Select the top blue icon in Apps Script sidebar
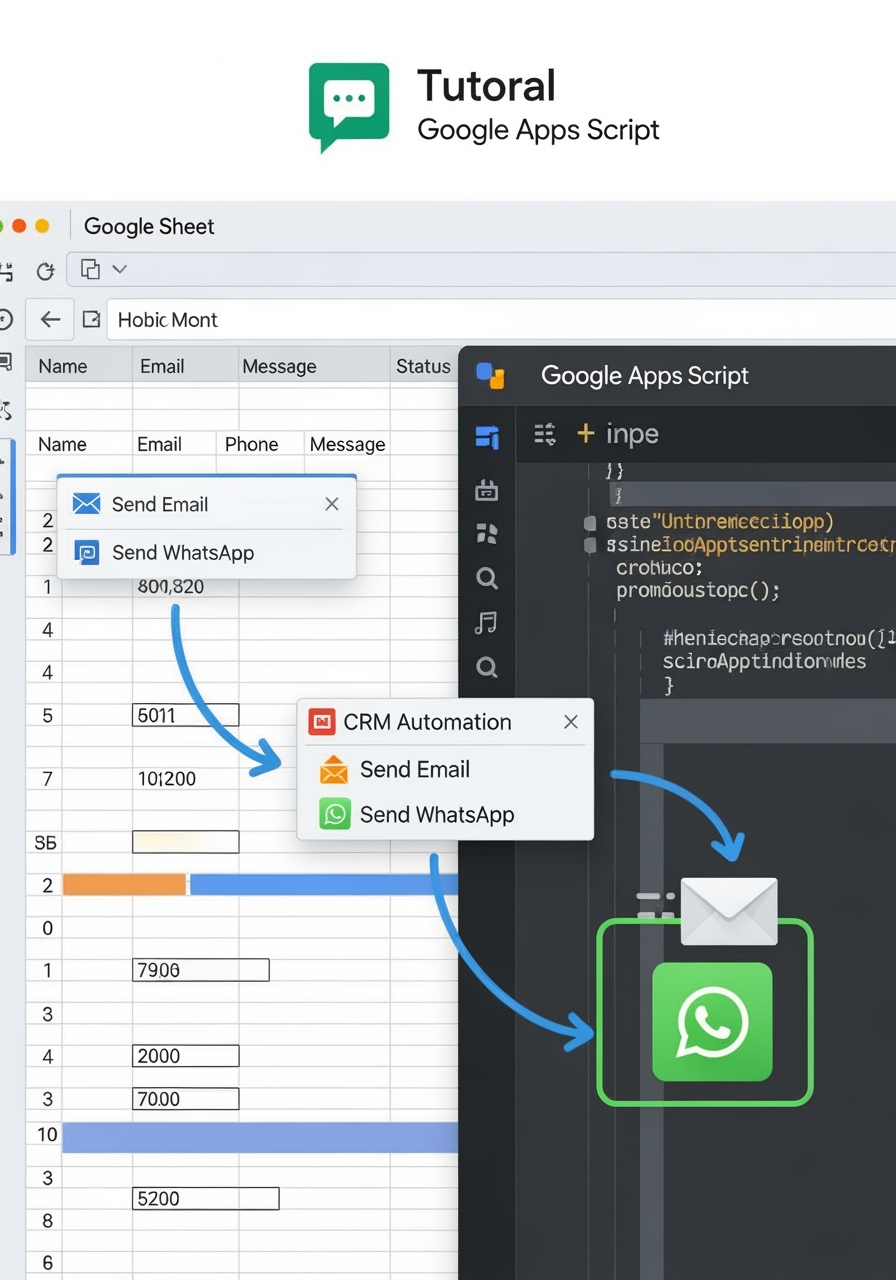Image resolution: width=896 pixels, height=1280 pixels. [x=487, y=436]
